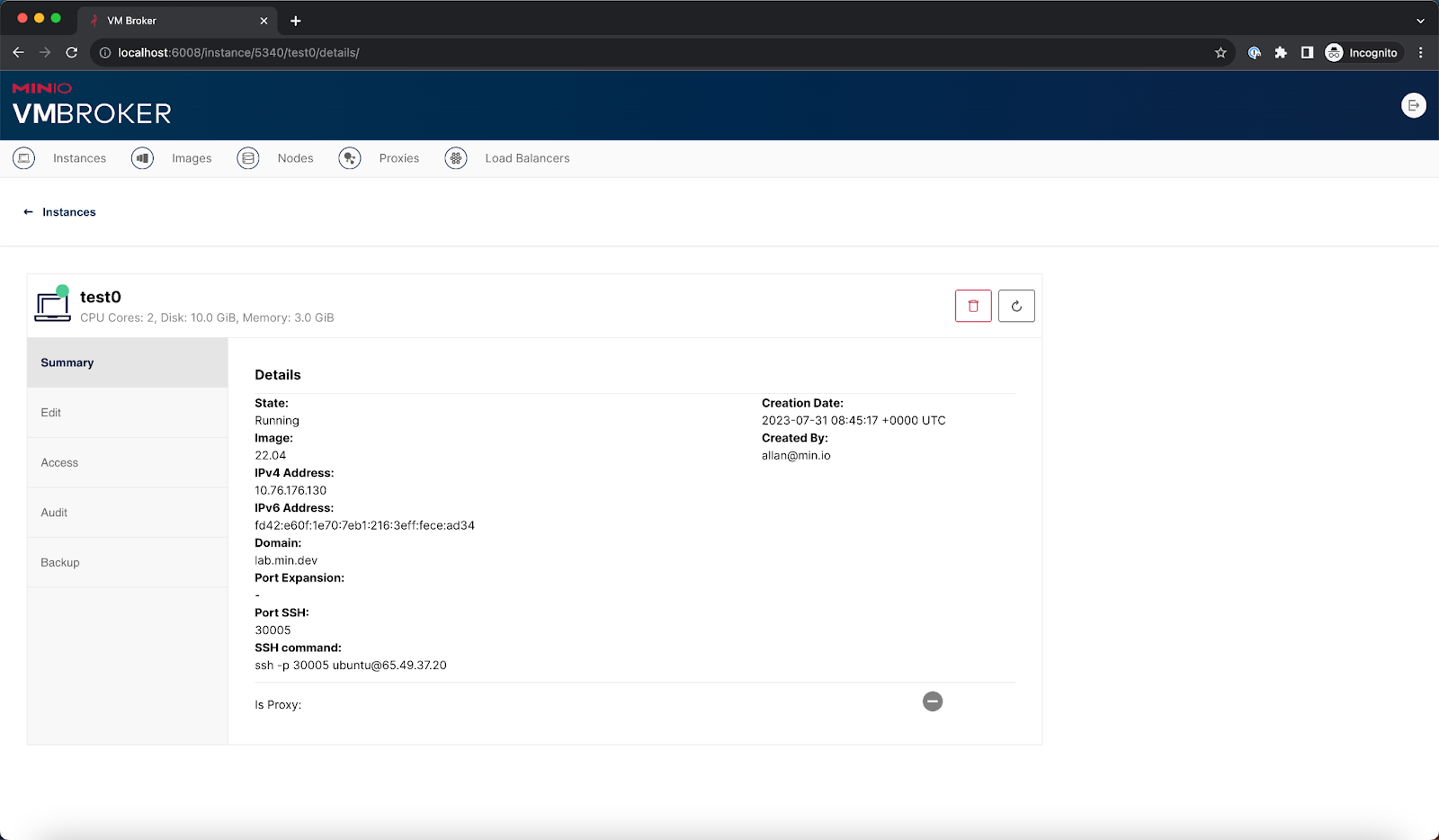This screenshot has height=840, width=1439.
Task: Open browser extensions puzzle icon
Action: coord(1281,53)
